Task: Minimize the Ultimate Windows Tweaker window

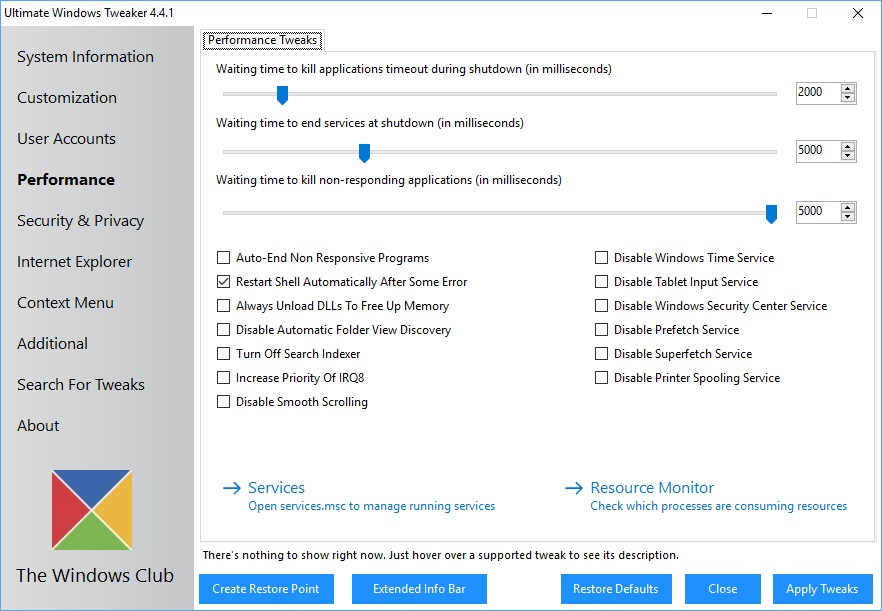Action: tap(766, 13)
